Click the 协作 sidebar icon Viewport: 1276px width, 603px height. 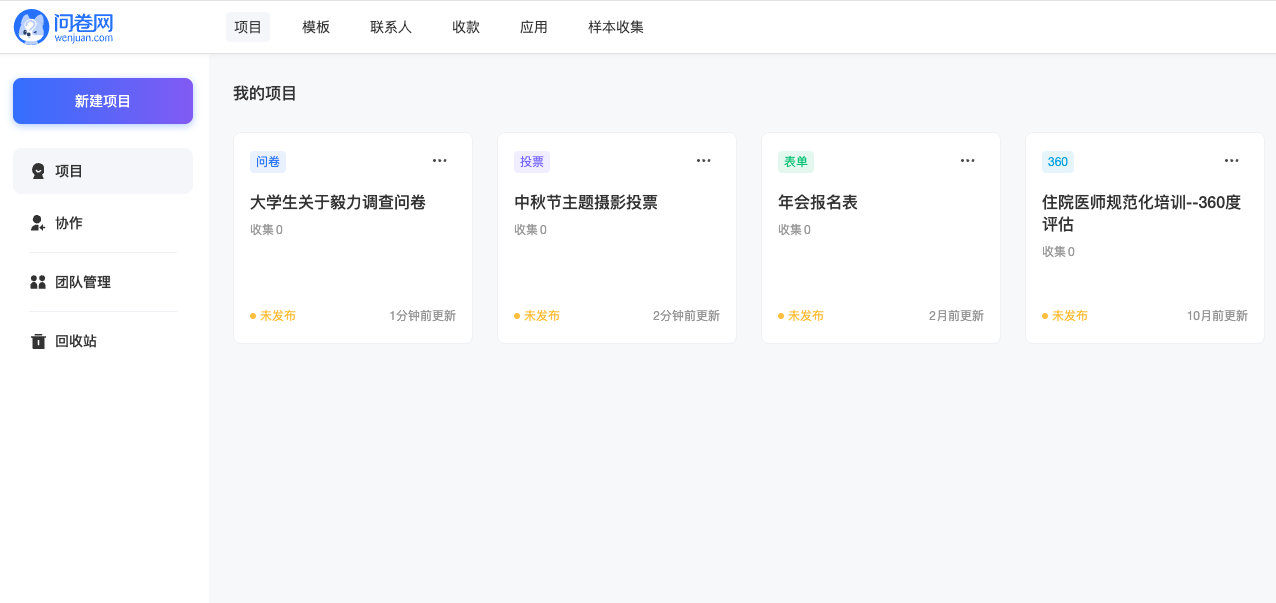coord(38,223)
